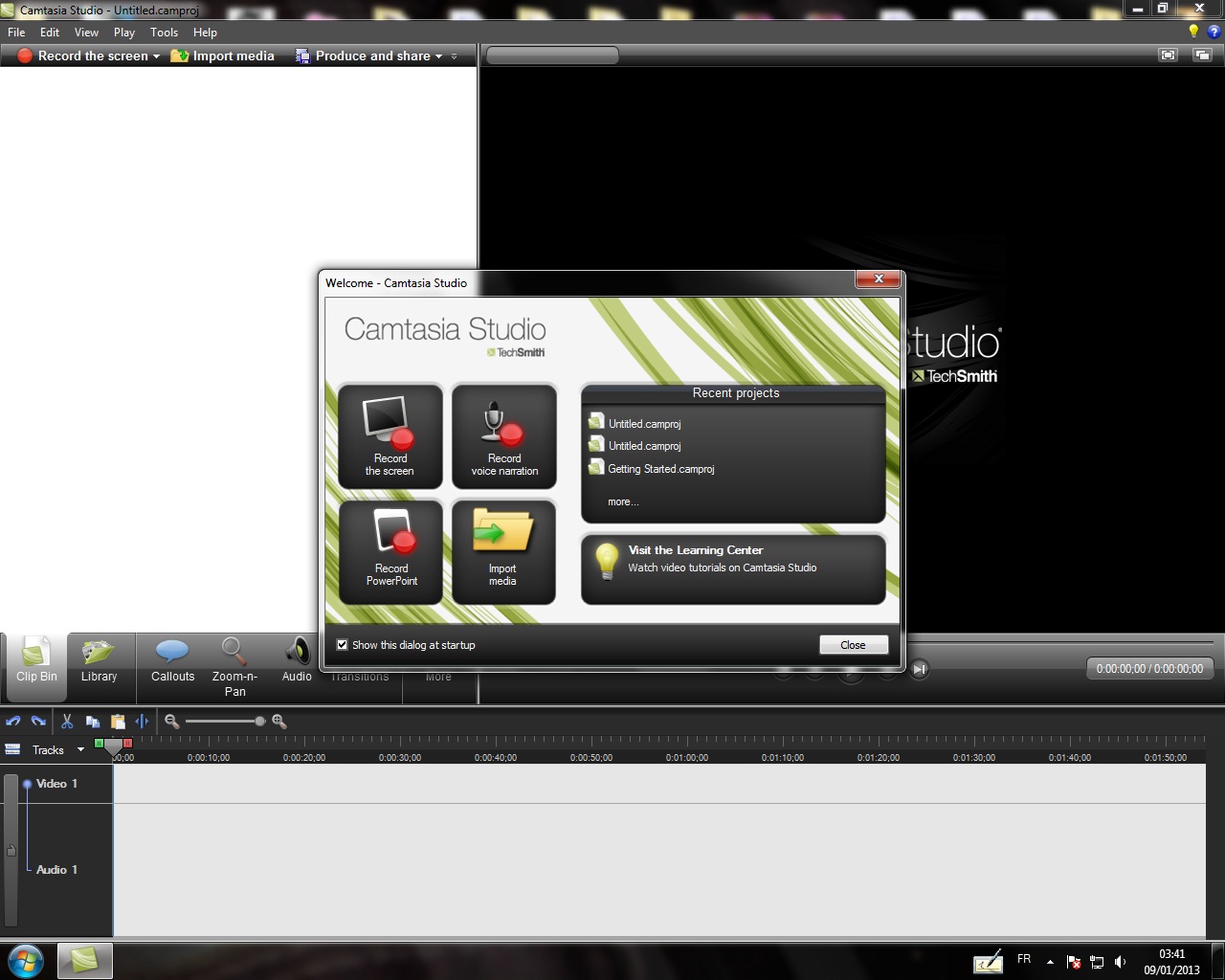Click the track view icon beside Tracks
Viewport: 1225px width, 980px height.
point(12,749)
